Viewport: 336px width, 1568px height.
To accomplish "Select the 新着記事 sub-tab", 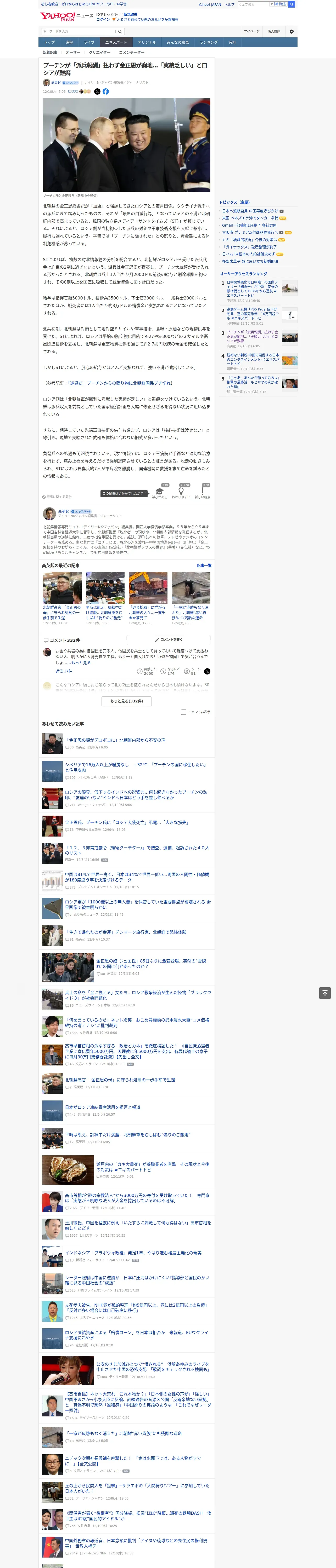I will pos(50,52).
